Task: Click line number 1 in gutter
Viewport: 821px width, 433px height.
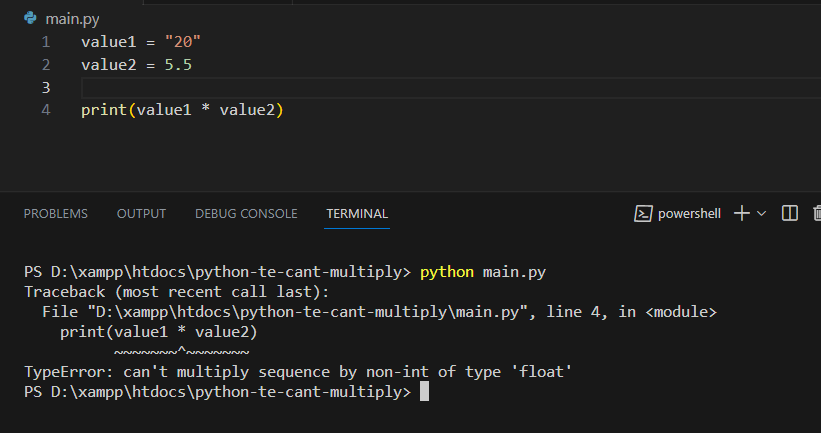Action: coord(46,42)
